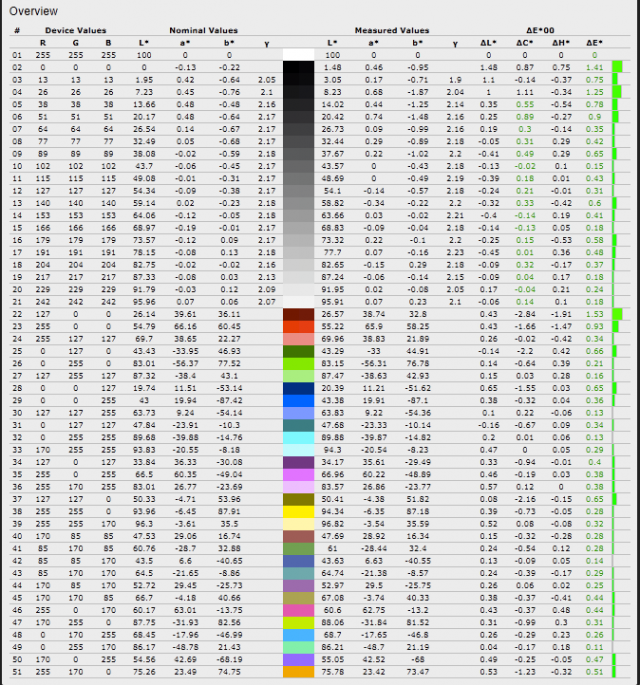
Task: Click ΔE* value "1.41" in row 02
Action: [595, 67]
